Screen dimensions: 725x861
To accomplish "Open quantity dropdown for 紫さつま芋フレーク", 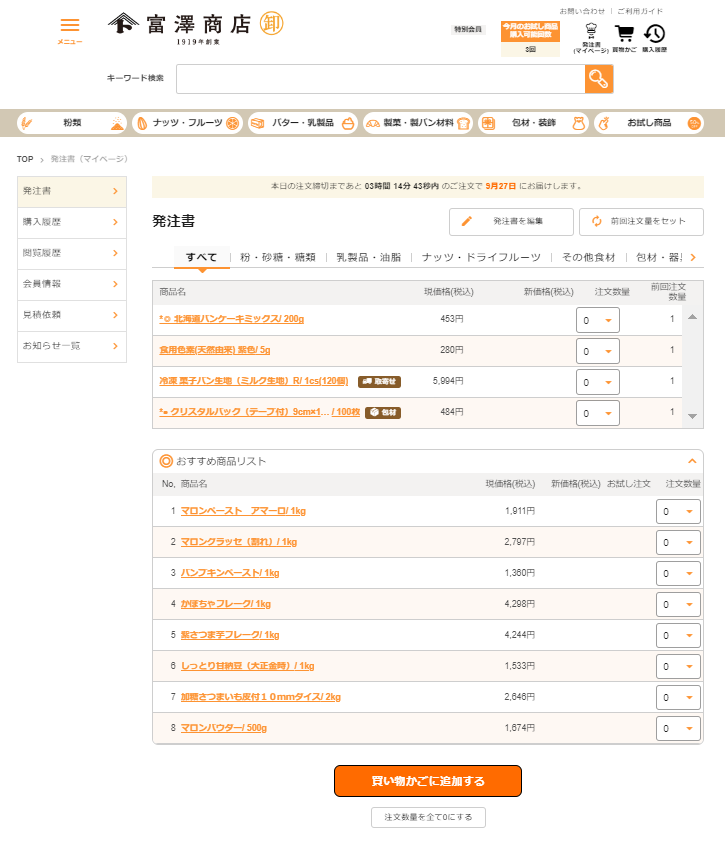I will click(678, 636).
